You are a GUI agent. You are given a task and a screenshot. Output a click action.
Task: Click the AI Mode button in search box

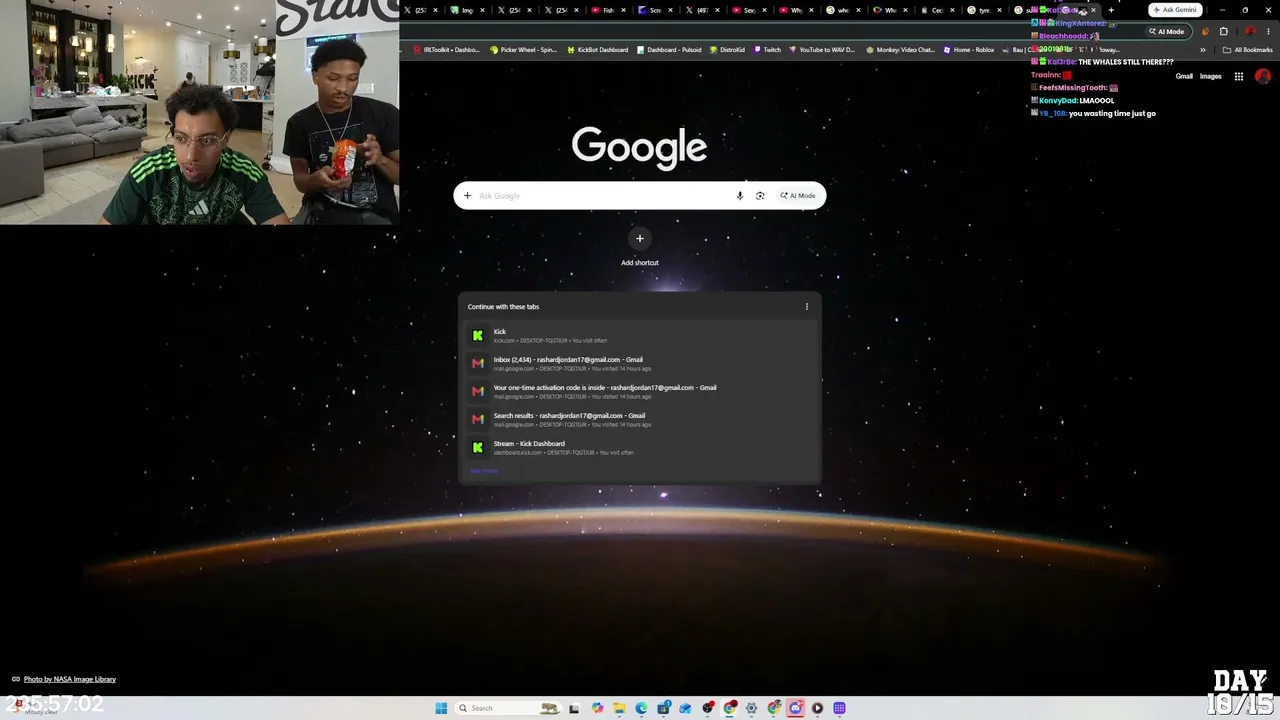(x=798, y=196)
